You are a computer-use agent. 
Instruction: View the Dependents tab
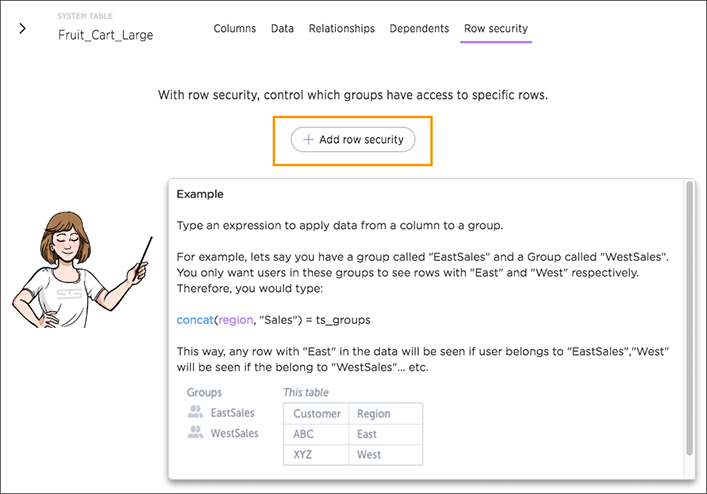click(x=419, y=28)
